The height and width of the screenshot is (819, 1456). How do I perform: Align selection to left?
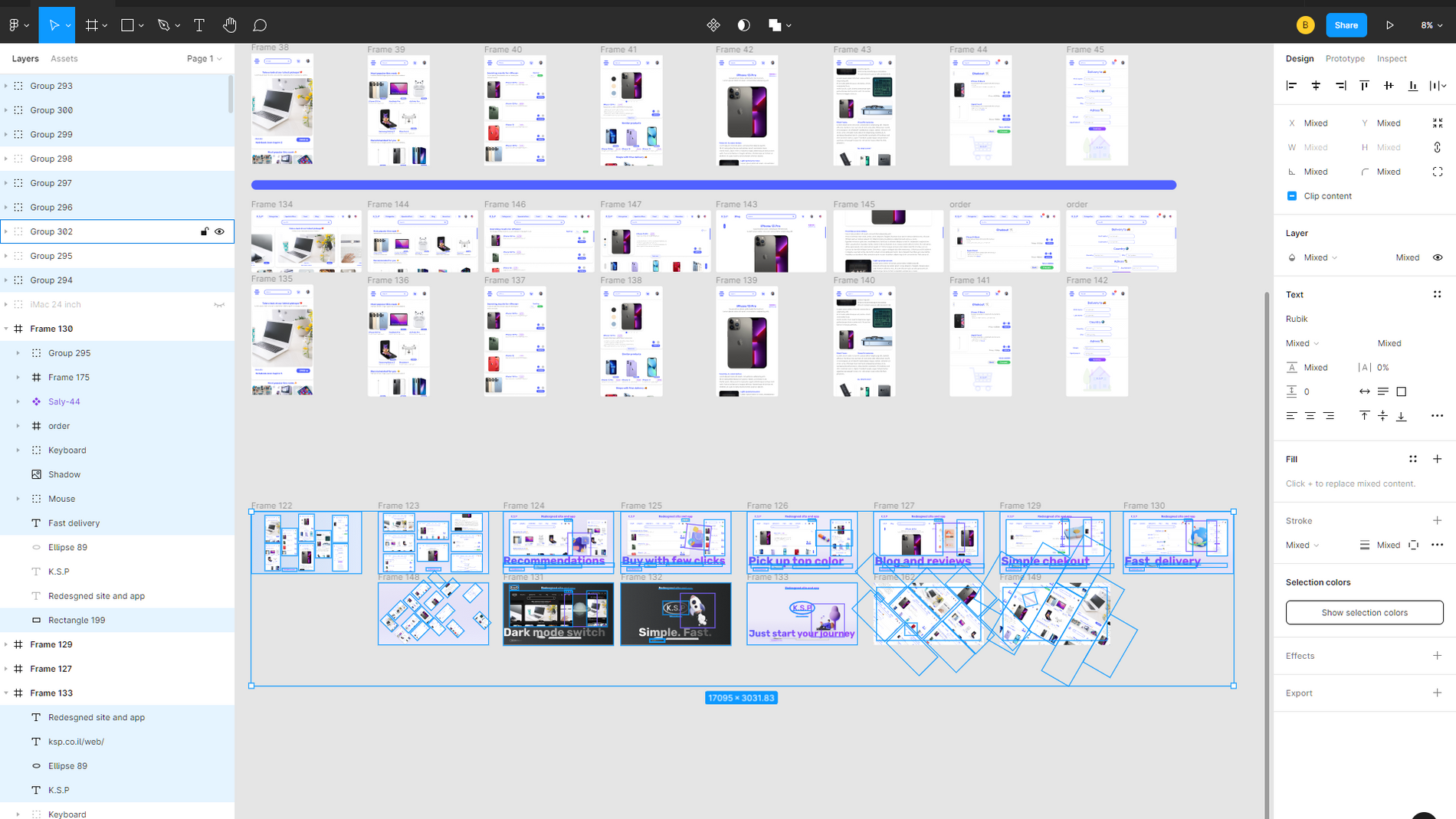(x=1291, y=86)
